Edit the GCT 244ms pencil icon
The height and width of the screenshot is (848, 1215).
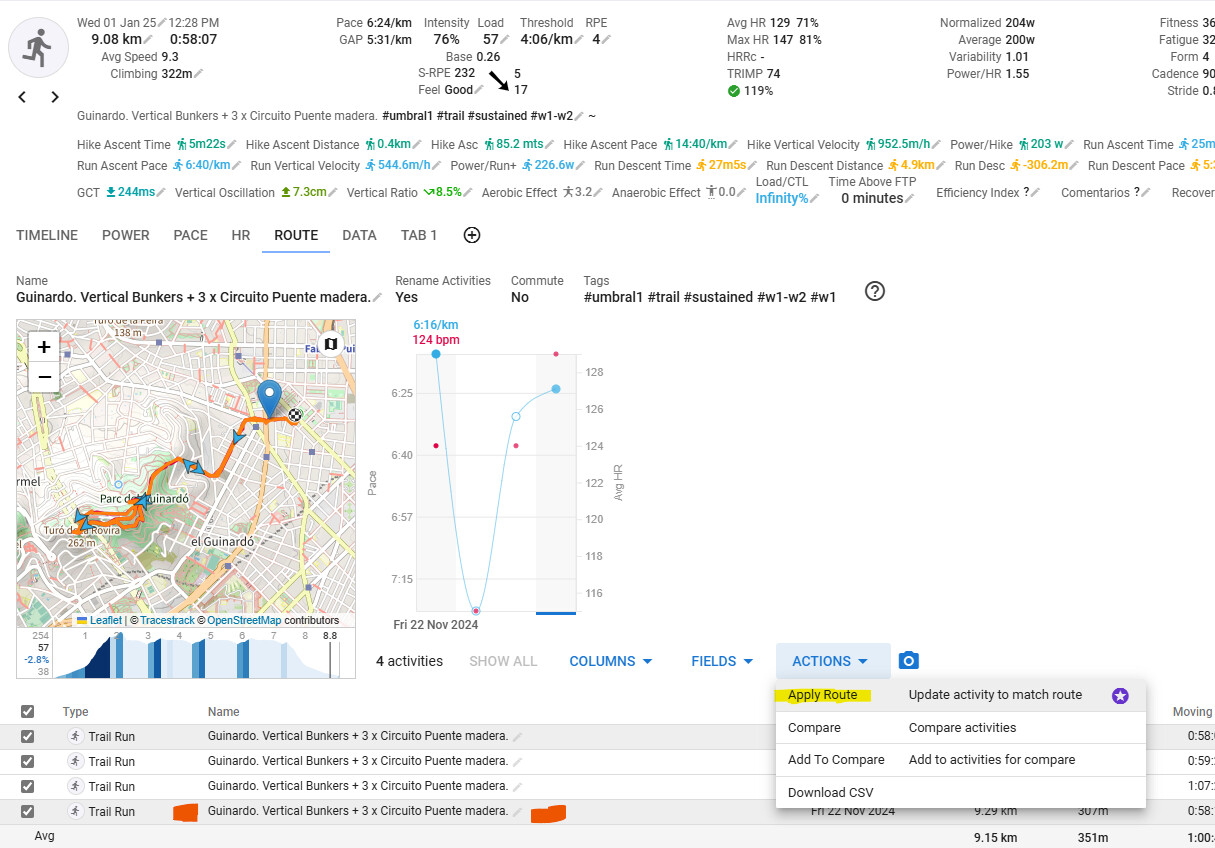coord(162,193)
